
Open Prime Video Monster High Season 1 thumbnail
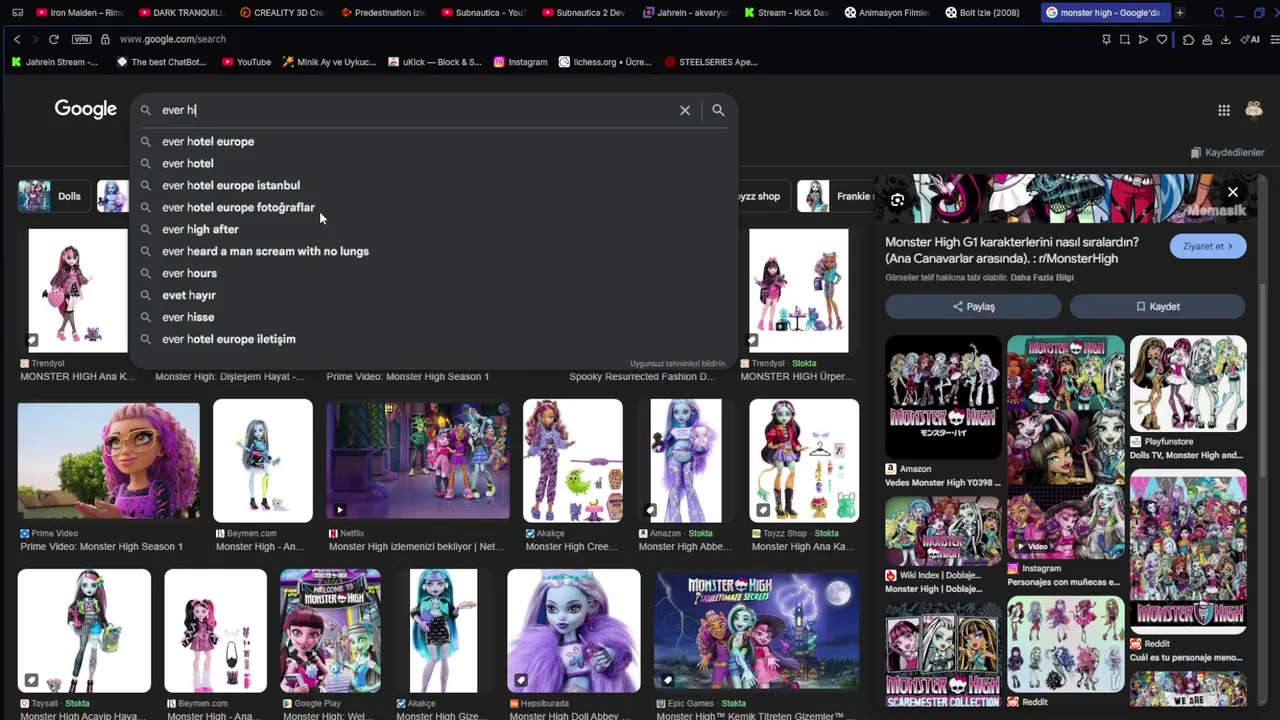[x=108, y=460]
